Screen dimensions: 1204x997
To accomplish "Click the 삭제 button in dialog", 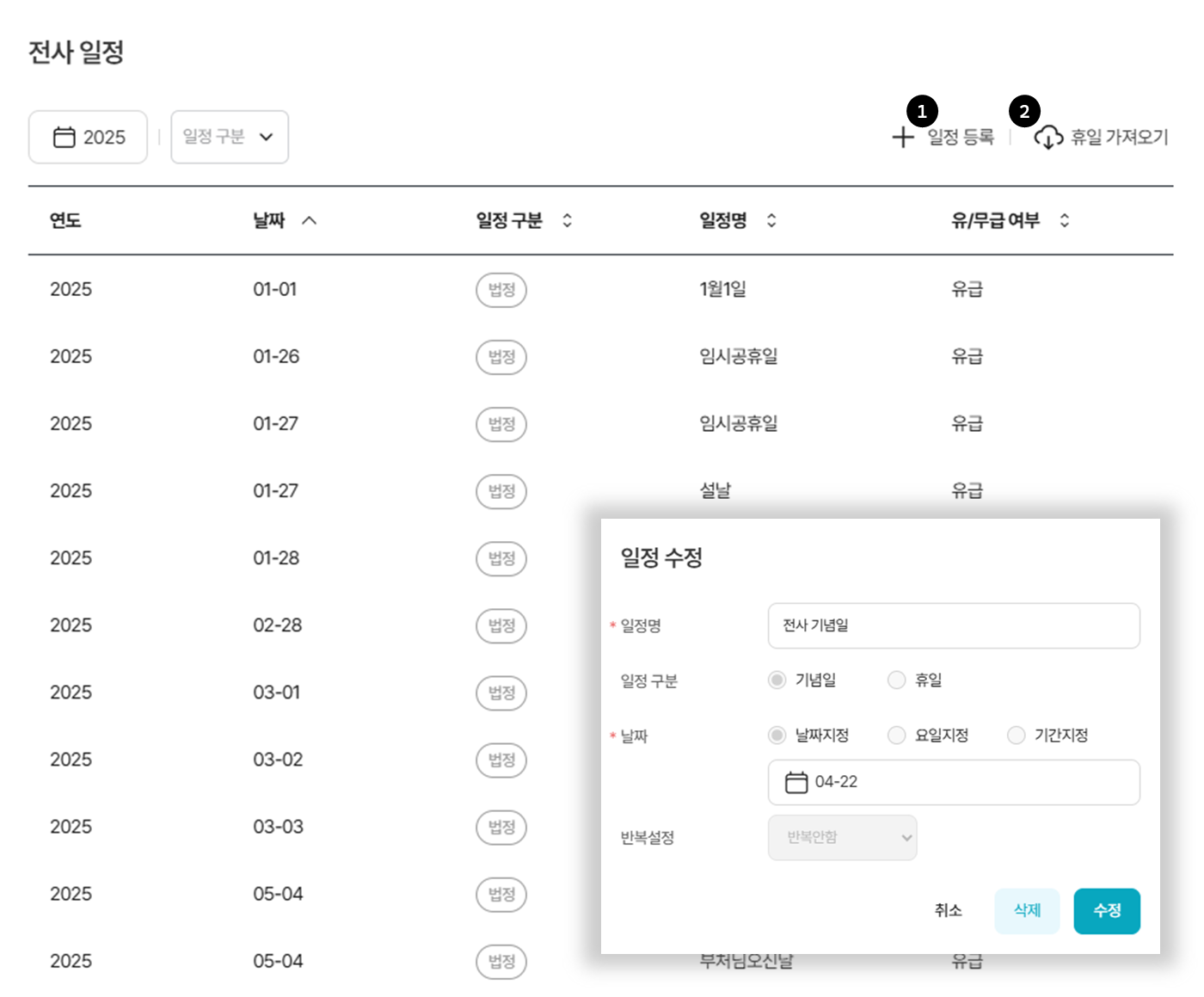I will pyautogui.click(x=1027, y=911).
